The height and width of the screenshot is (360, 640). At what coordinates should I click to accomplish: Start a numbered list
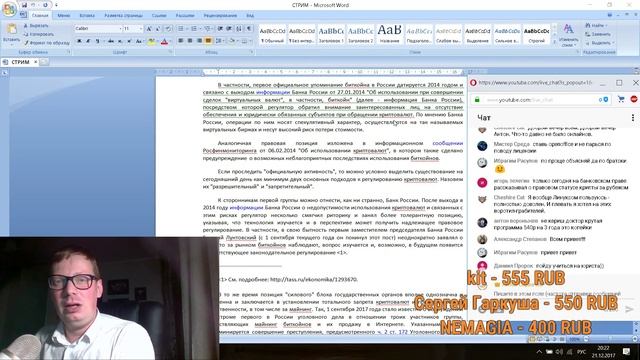(195, 29)
